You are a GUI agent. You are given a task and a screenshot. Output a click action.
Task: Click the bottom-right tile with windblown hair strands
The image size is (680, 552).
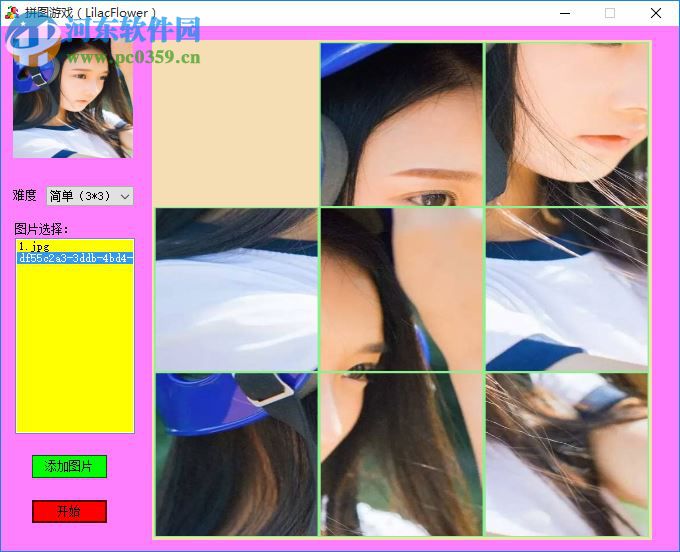(x=566, y=454)
